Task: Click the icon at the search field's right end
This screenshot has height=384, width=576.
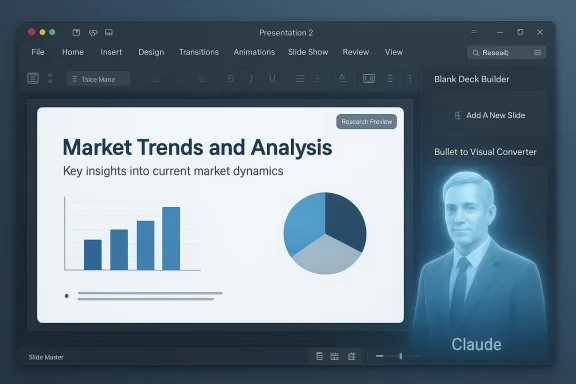Action: pos(537,53)
